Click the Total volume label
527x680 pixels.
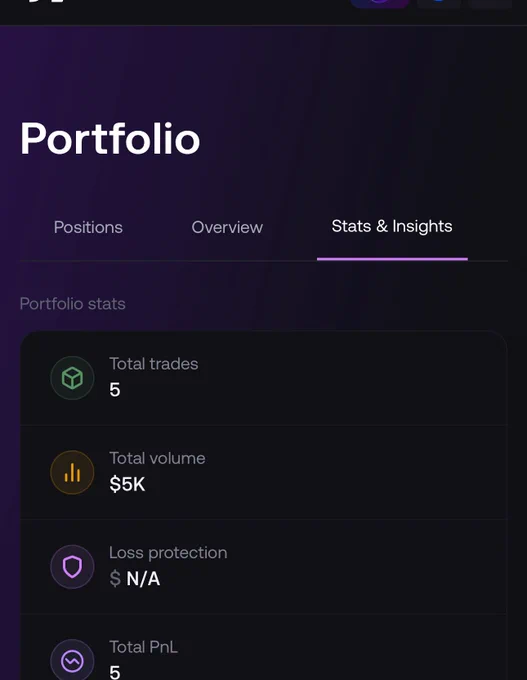[x=157, y=458]
